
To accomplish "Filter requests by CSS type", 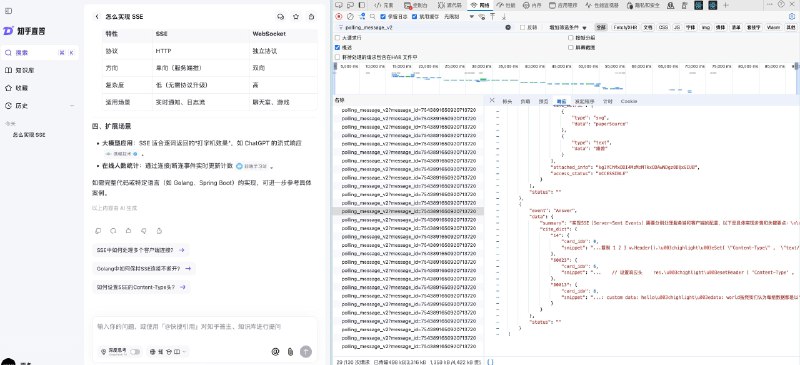I will 663,28.
